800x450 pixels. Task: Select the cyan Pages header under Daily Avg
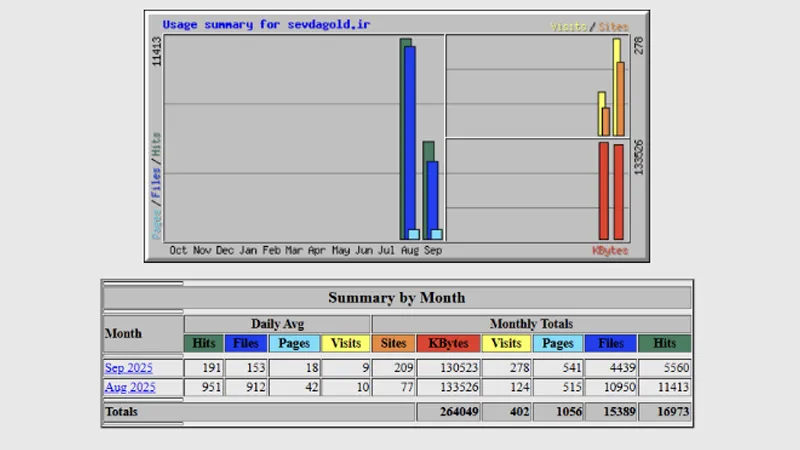point(294,343)
